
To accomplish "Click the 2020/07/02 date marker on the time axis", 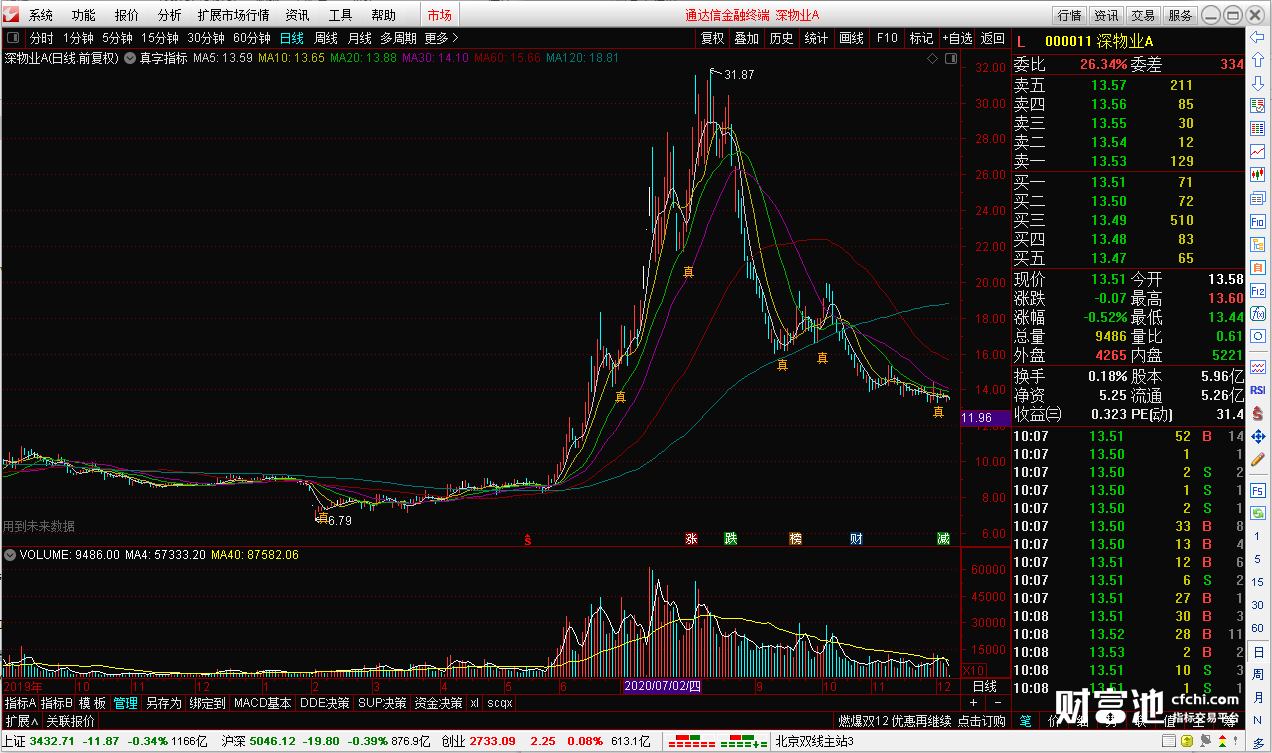I will click(x=662, y=687).
